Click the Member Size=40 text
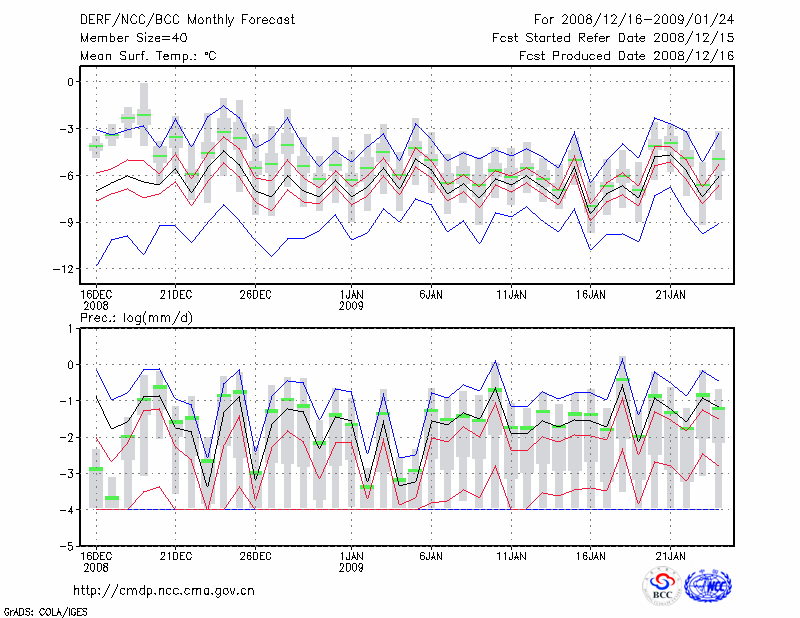Image resolution: width=800 pixels, height=618 pixels. click(x=134, y=38)
